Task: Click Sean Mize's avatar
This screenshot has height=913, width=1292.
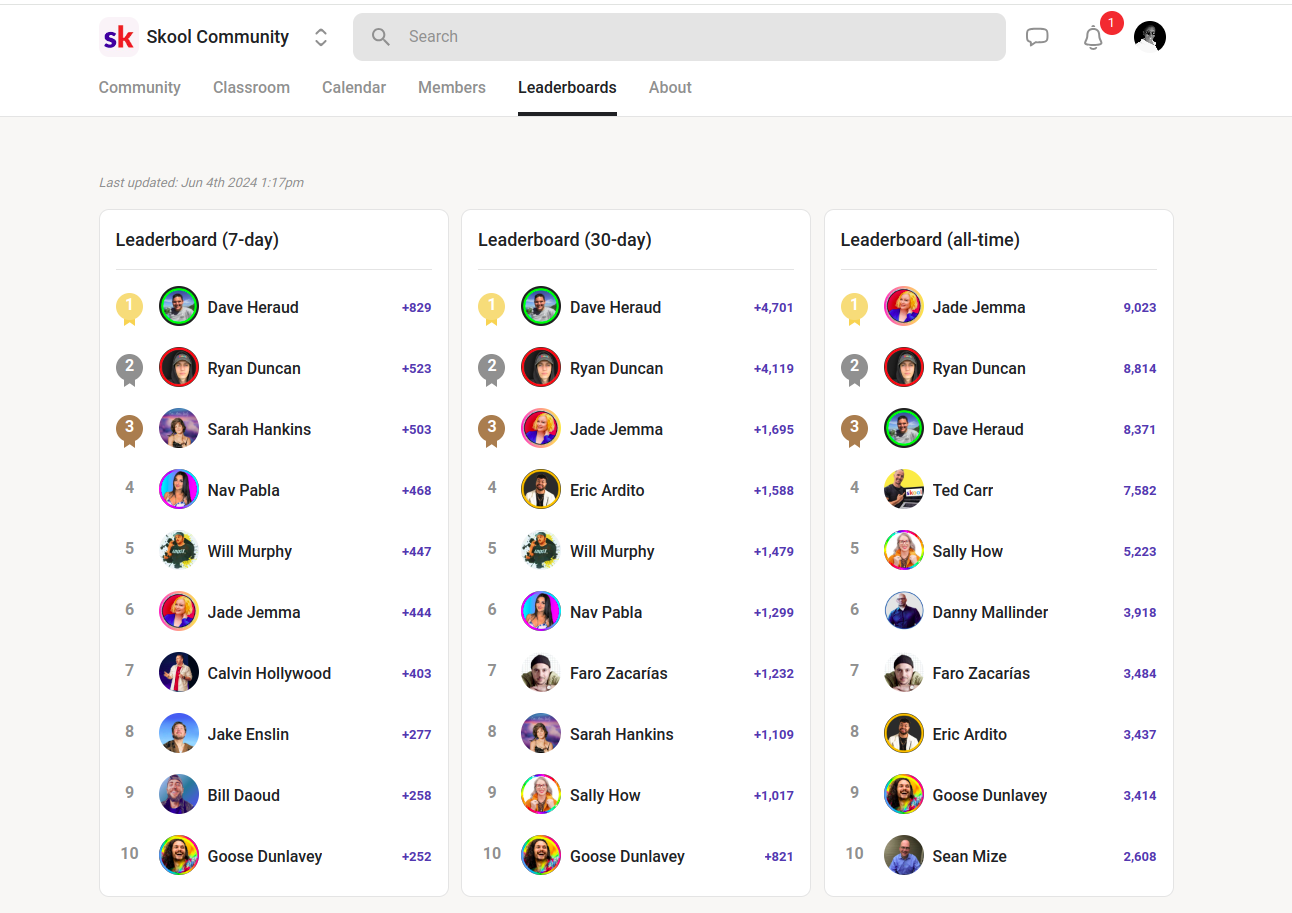Action: point(904,856)
